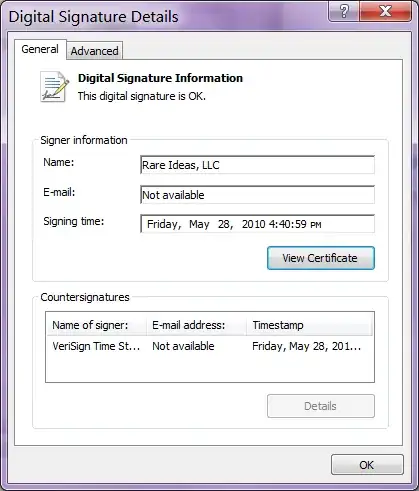Click the signed document icon

(54, 87)
